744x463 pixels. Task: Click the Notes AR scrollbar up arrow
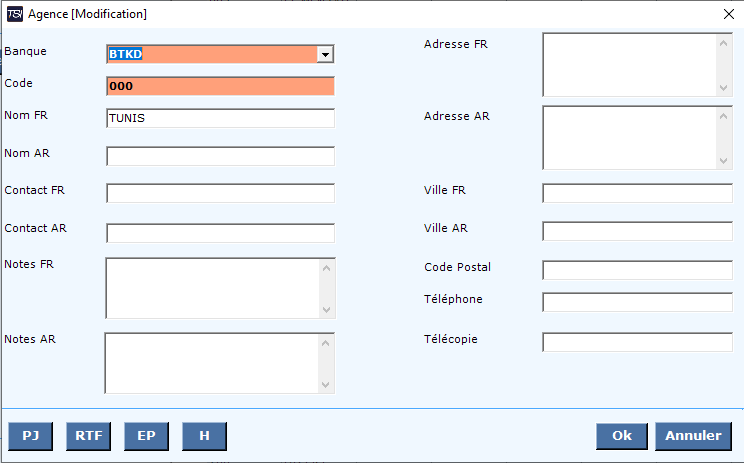(326, 343)
